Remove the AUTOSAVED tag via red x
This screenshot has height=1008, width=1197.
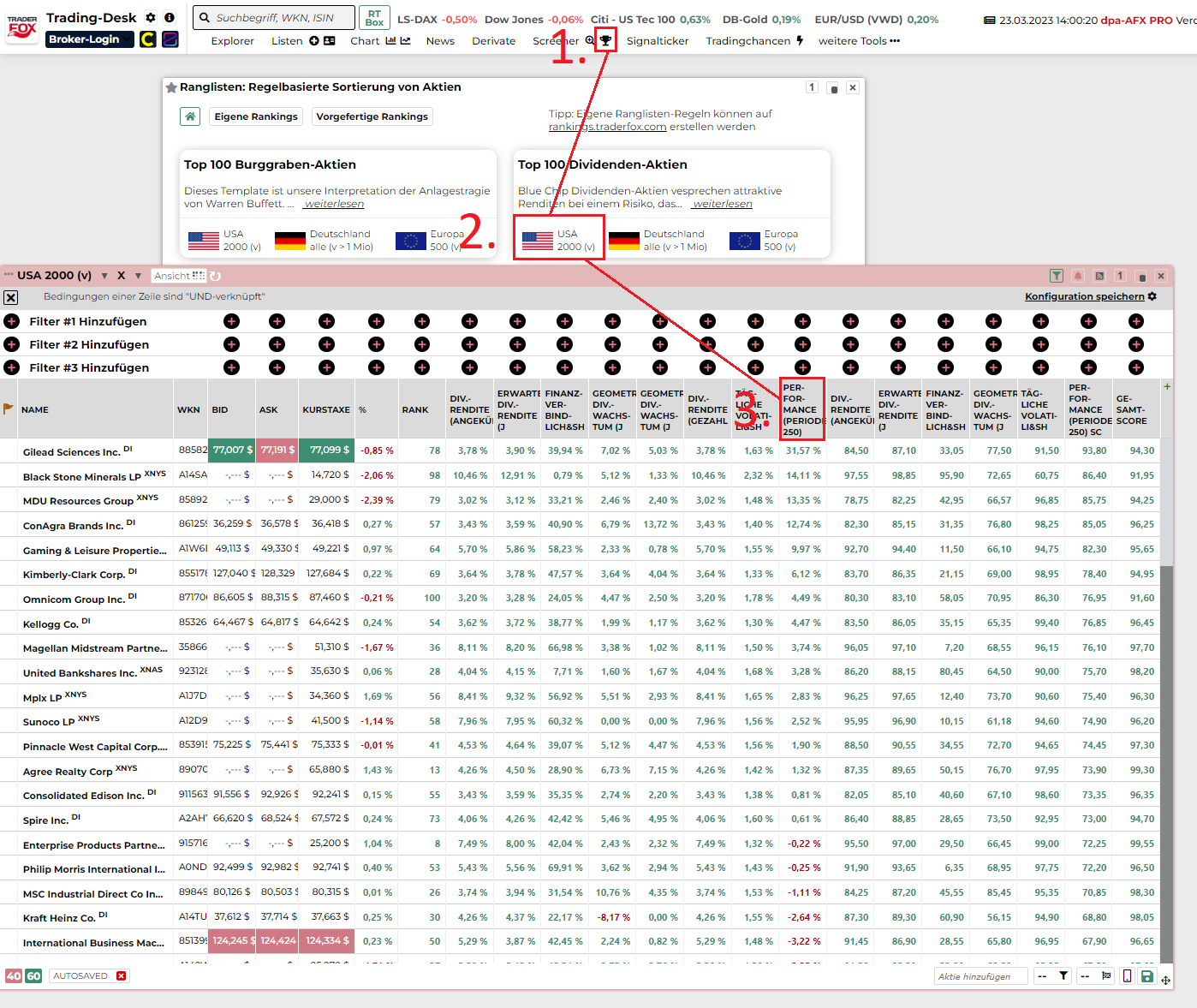coord(122,976)
